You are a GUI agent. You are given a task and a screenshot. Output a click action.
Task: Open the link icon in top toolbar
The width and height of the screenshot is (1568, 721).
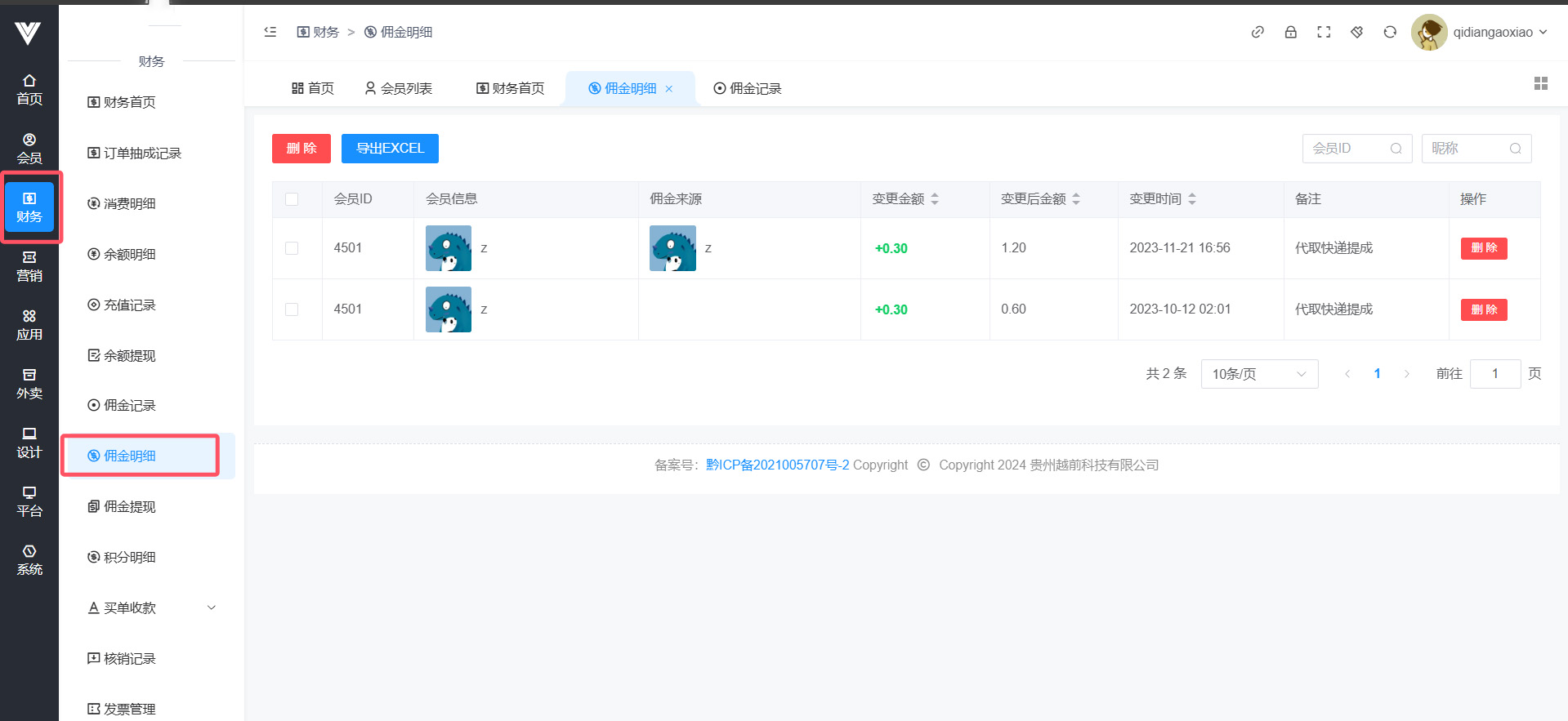pos(1258,32)
